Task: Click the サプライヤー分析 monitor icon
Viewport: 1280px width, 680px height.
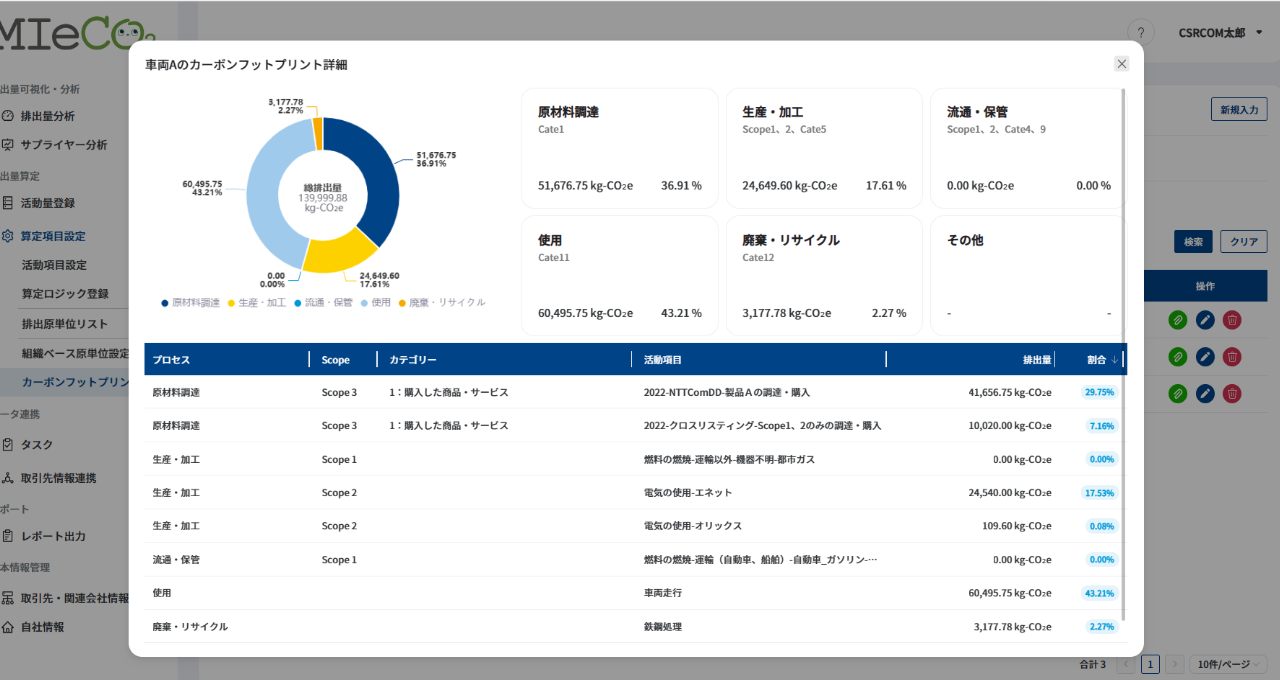Action: click(7, 145)
